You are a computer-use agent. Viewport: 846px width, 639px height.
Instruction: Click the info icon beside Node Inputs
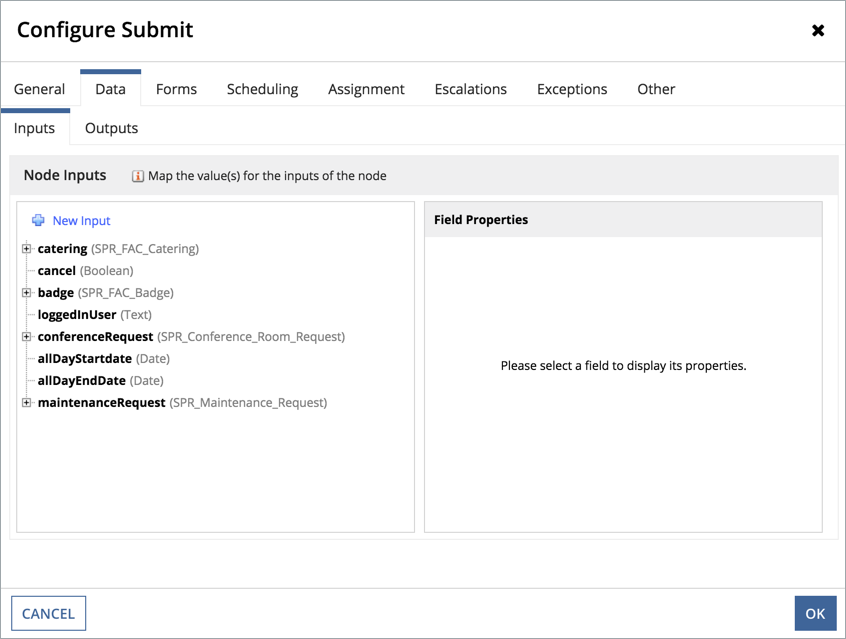[x=138, y=176]
